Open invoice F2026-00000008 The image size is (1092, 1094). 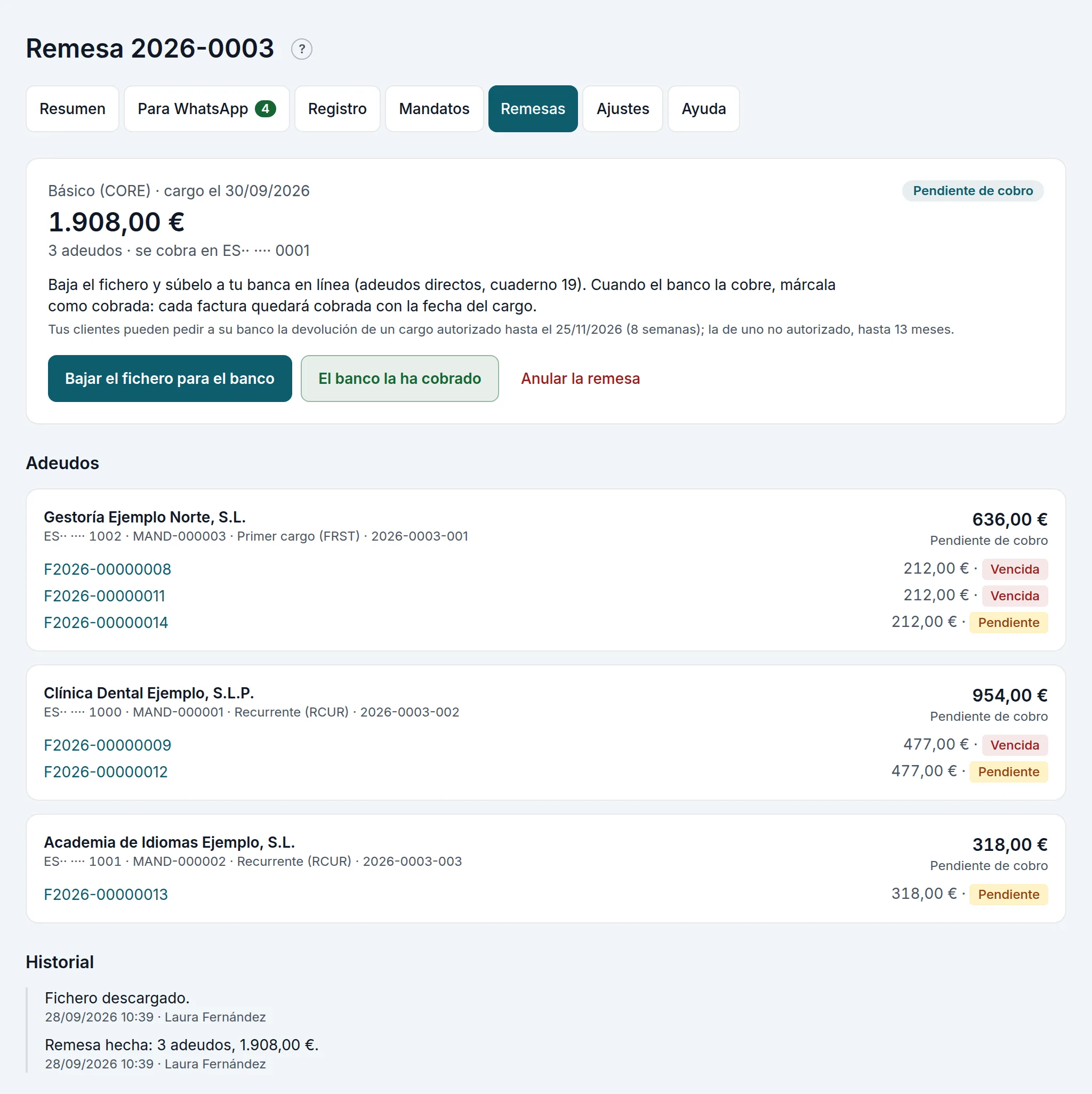(108, 569)
